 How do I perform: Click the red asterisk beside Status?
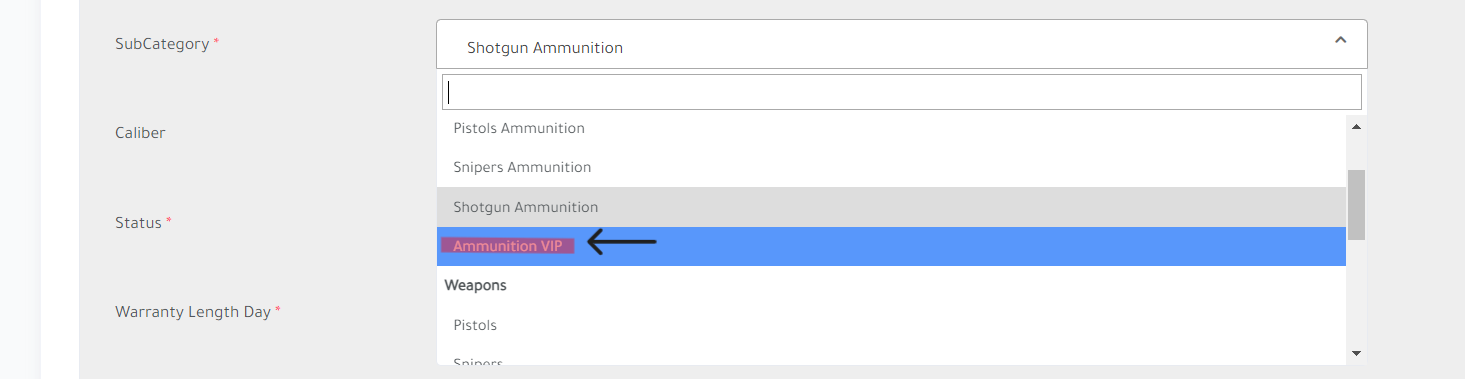[169, 220]
